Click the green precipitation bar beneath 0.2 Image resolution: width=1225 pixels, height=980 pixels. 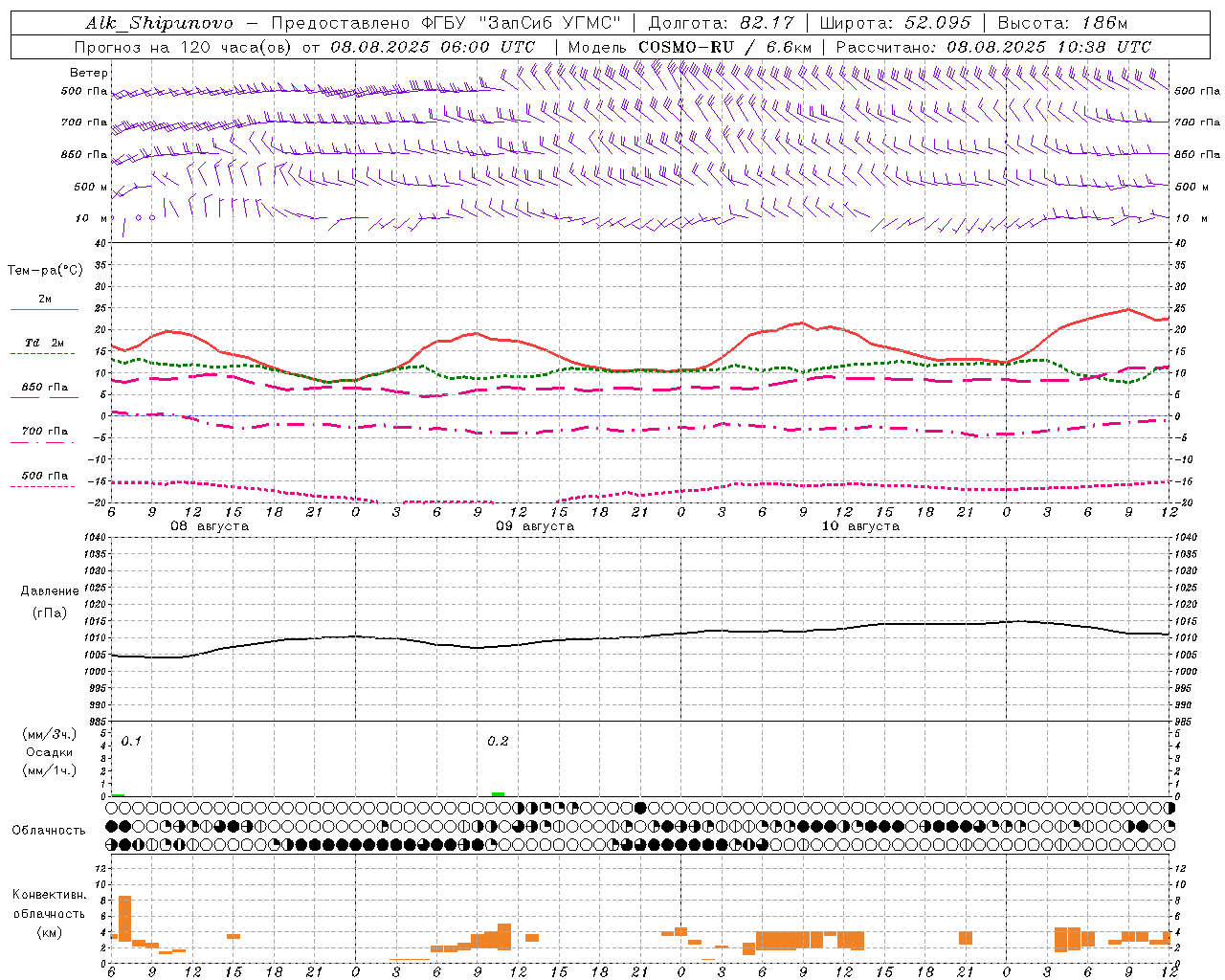(498, 794)
